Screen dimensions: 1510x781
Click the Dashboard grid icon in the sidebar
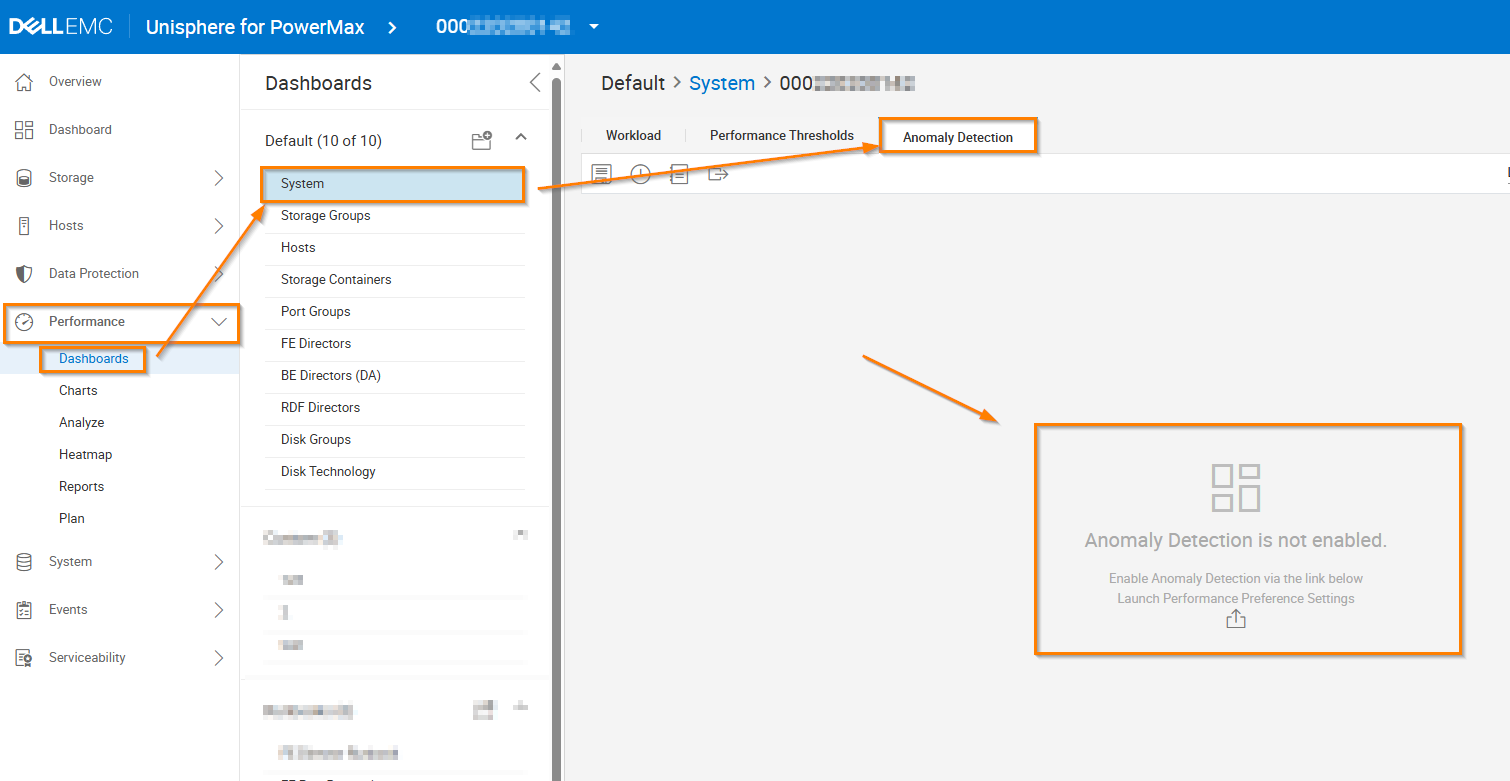tap(25, 130)
